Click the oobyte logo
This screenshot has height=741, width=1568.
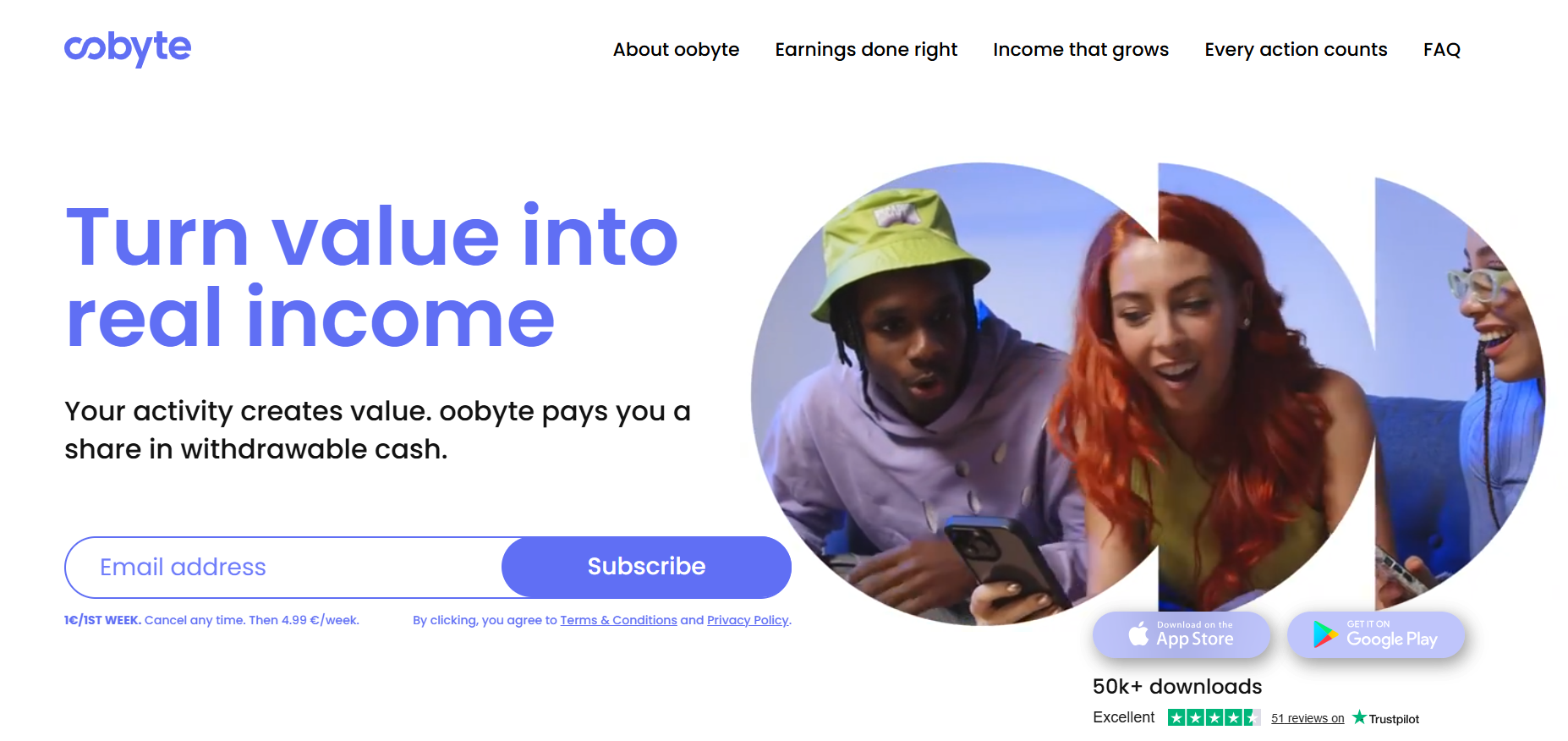click(x=128, y=48)
